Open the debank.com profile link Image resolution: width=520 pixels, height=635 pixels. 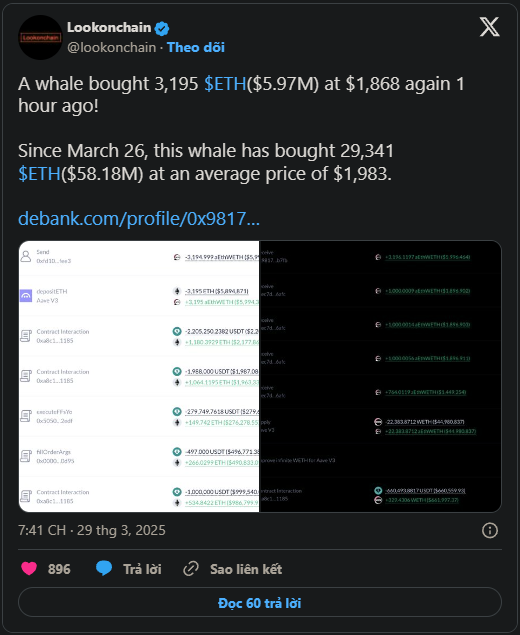tap(139, 219)
